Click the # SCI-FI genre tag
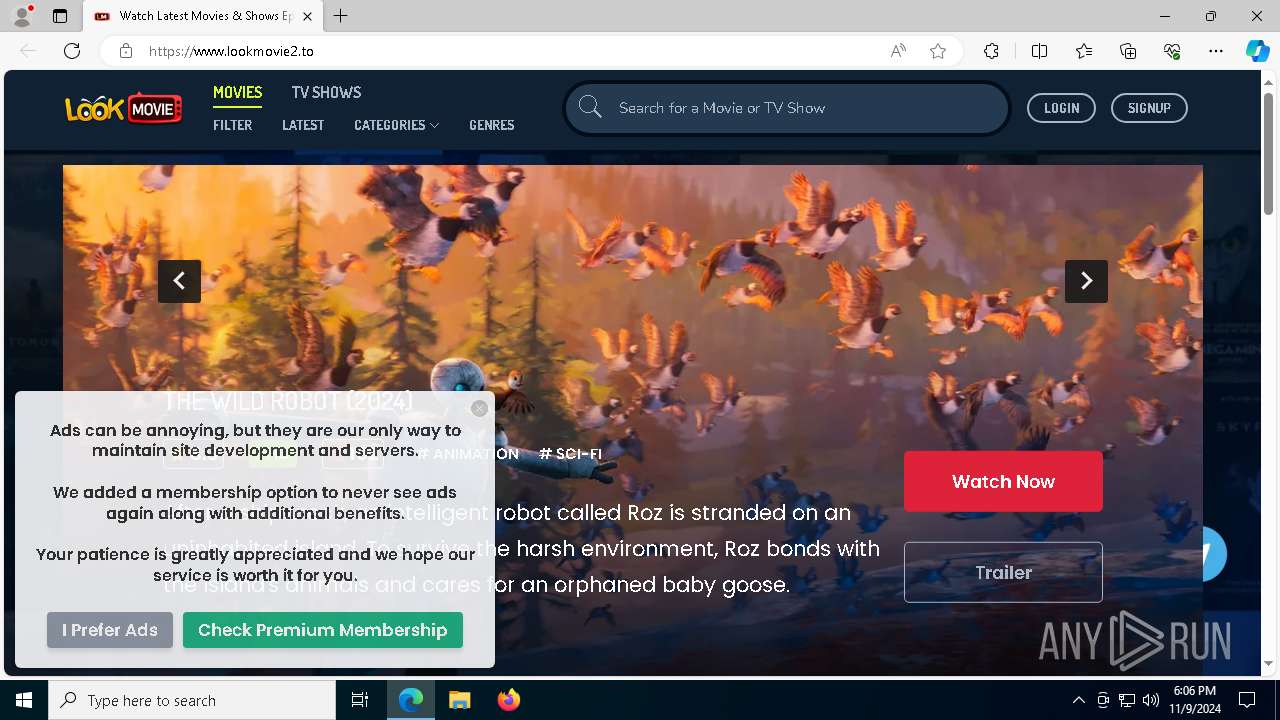 (x=570, y=454)
